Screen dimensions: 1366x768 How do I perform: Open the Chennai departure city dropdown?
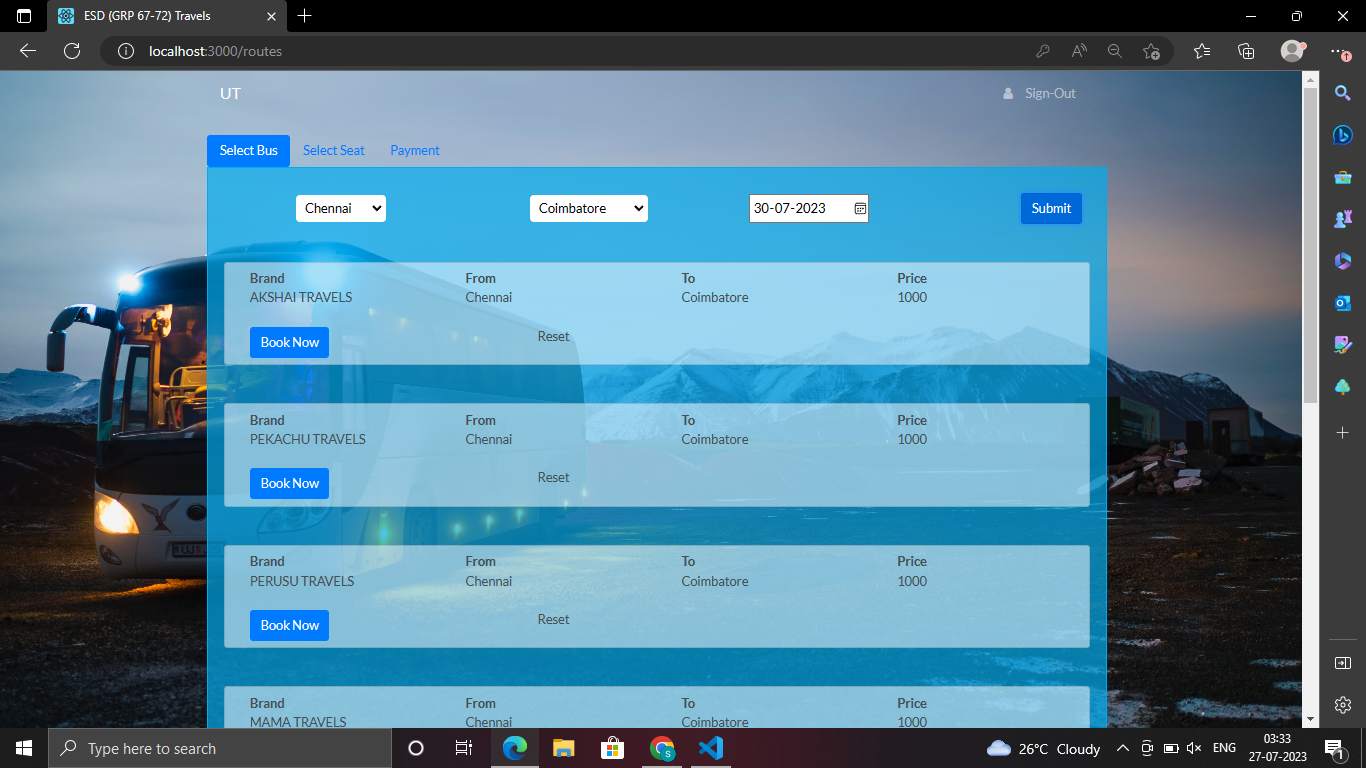[340, 208]
